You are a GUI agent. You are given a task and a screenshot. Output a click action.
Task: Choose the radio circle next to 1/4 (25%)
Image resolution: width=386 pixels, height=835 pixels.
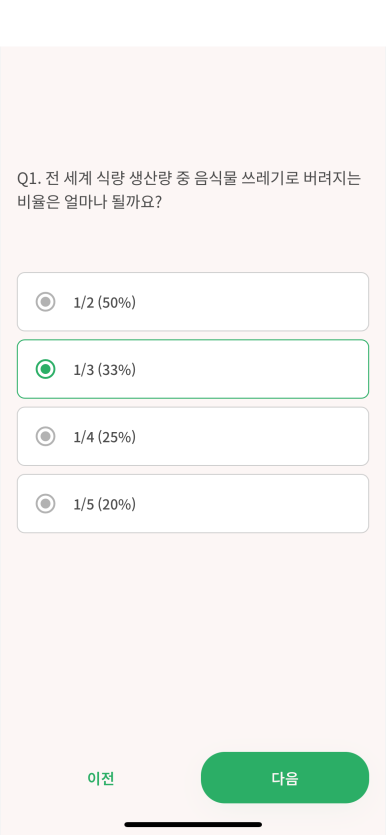(45, 436)
